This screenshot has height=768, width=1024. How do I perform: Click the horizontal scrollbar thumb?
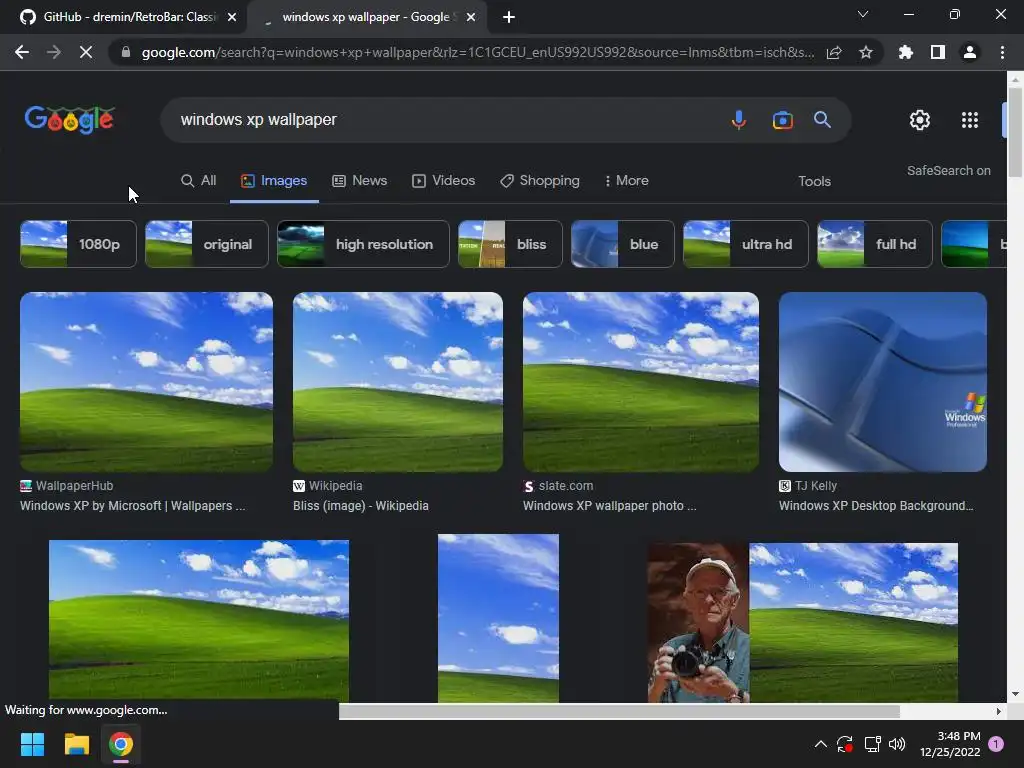619,711
